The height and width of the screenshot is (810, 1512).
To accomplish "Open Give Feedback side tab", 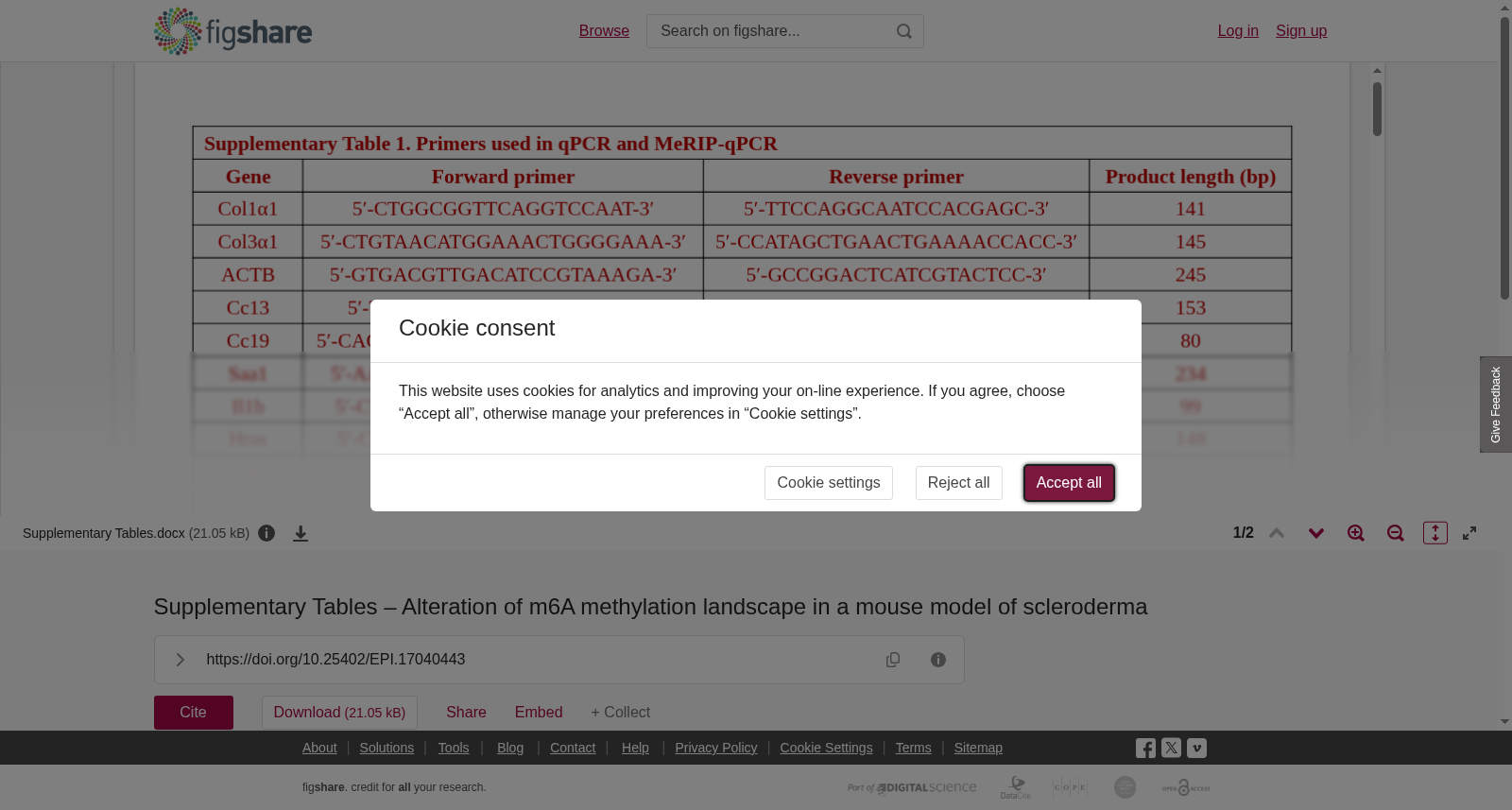I will (x=1496, y=405).
